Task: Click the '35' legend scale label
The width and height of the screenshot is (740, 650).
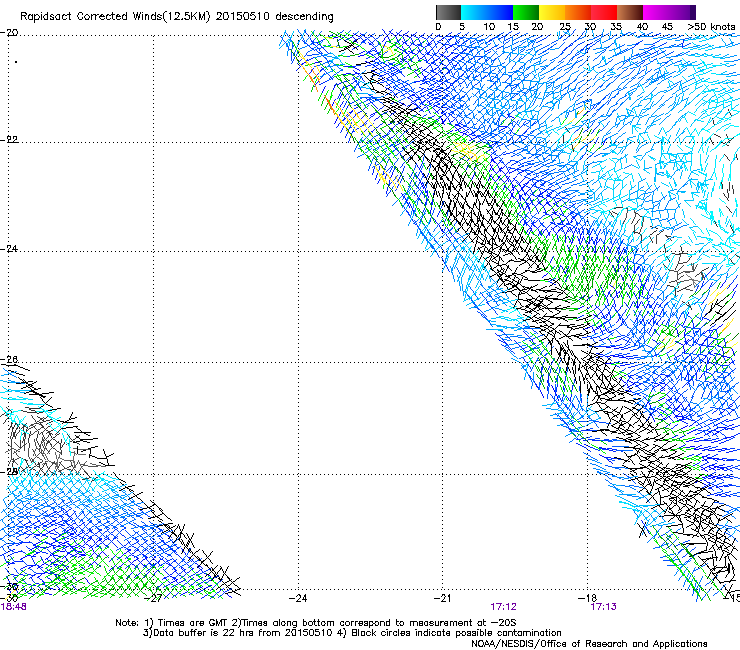Action: tap(616, 27)
